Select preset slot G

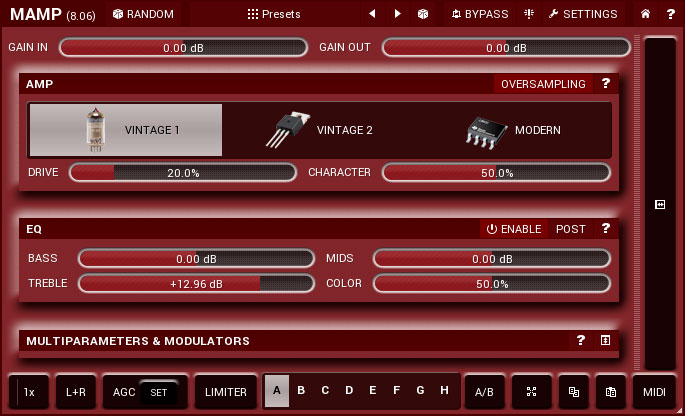tap(420, 391)
